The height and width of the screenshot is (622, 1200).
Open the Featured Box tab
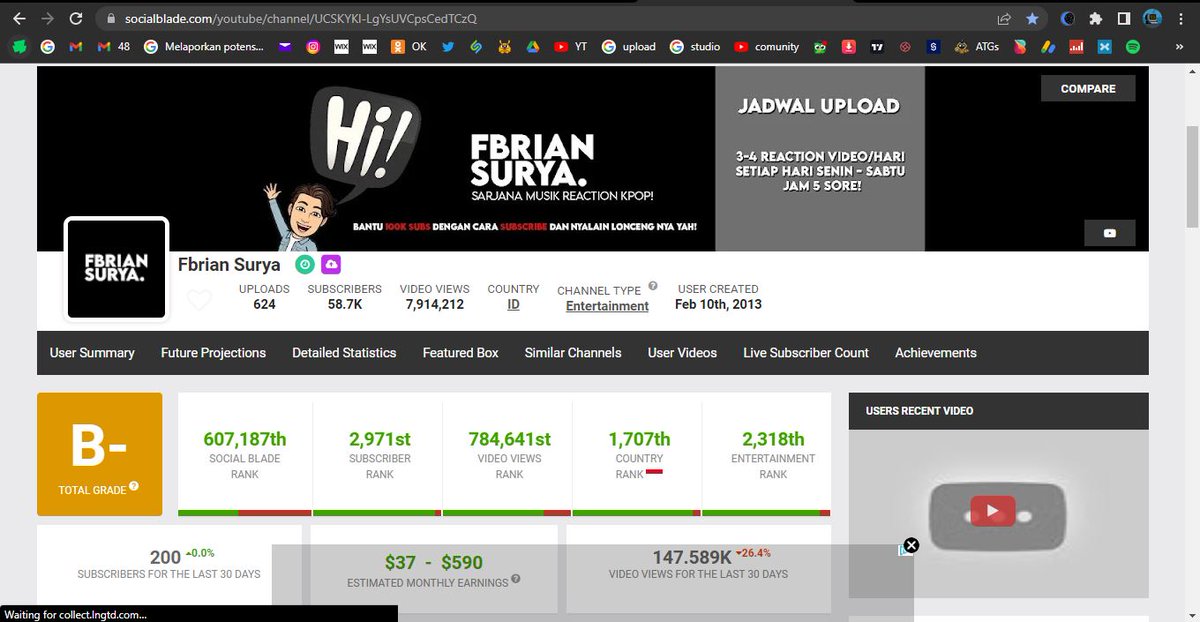tap(460, 353)
